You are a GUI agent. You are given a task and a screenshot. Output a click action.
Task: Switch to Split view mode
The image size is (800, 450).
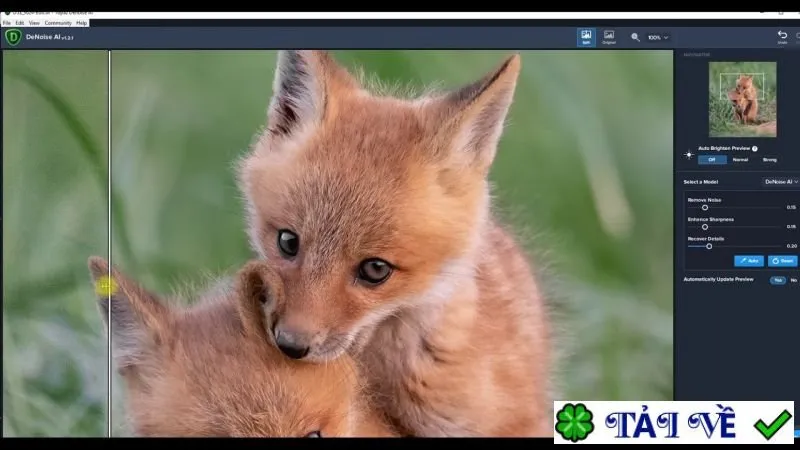[x=586, y=37]
